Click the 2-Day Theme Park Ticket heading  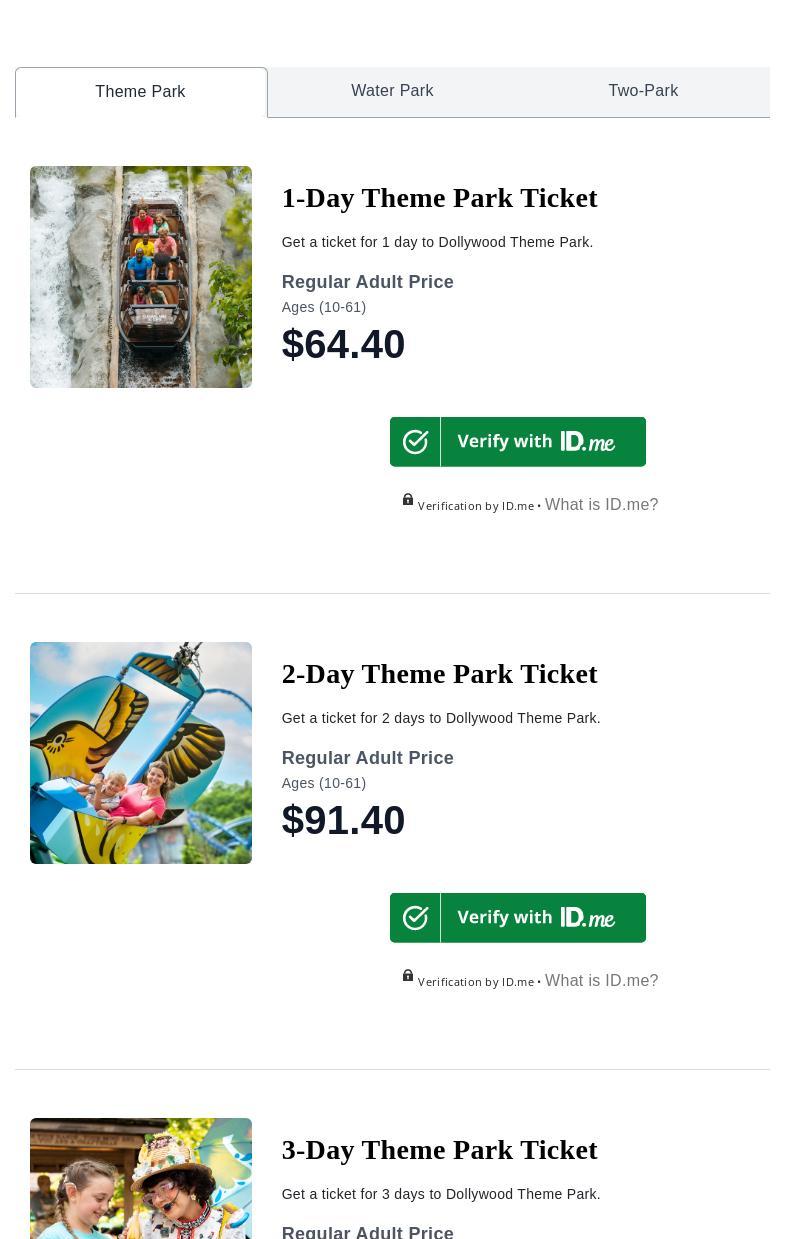[439, 674]
